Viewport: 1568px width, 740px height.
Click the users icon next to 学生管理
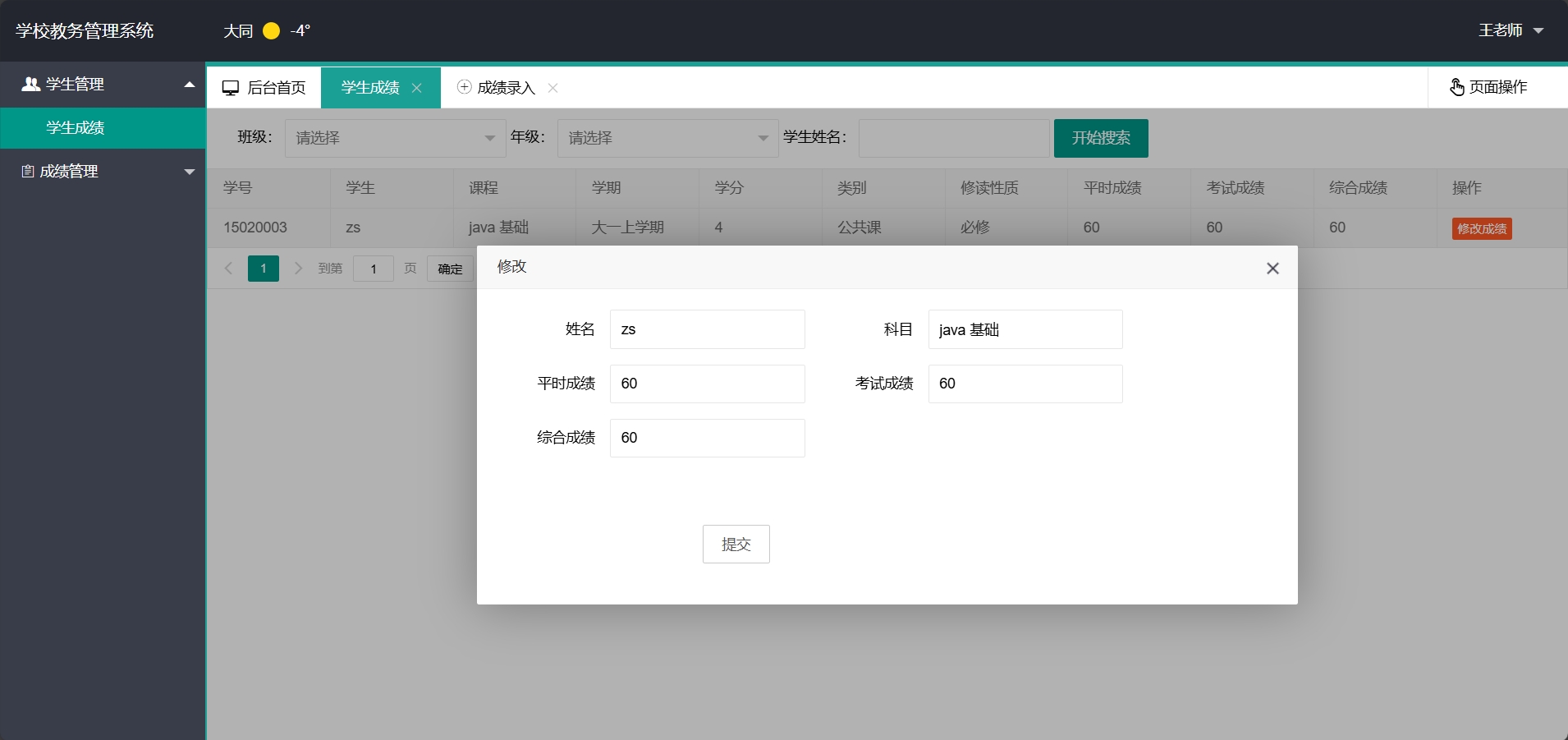[31, 83]
